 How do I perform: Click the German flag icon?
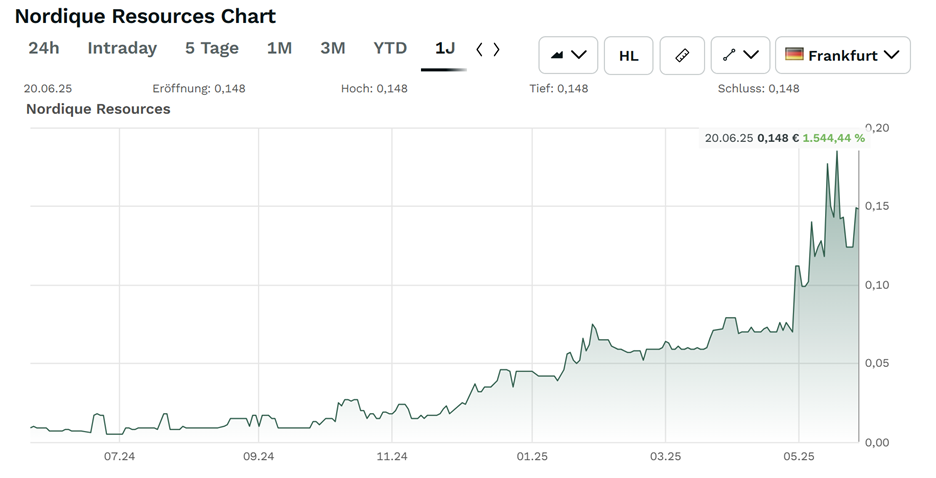click(x=795, y=55)
